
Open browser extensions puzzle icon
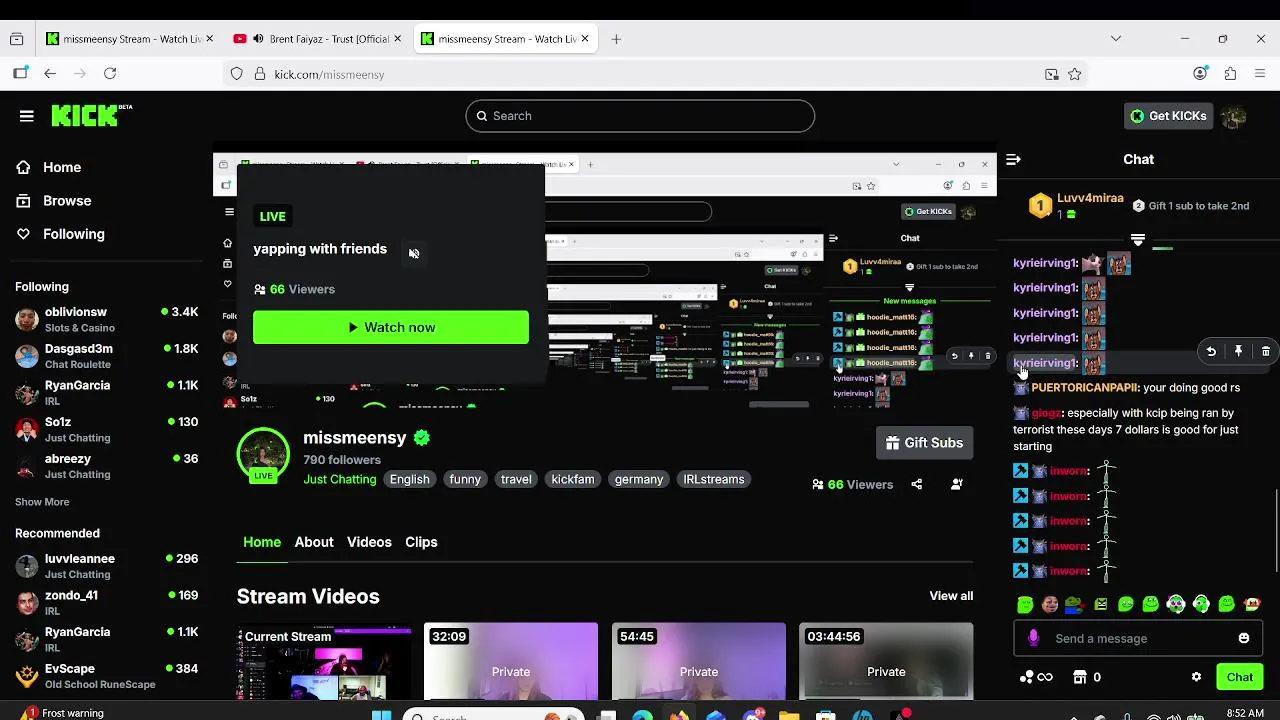pyautogui.click(x=1230, y=74)
